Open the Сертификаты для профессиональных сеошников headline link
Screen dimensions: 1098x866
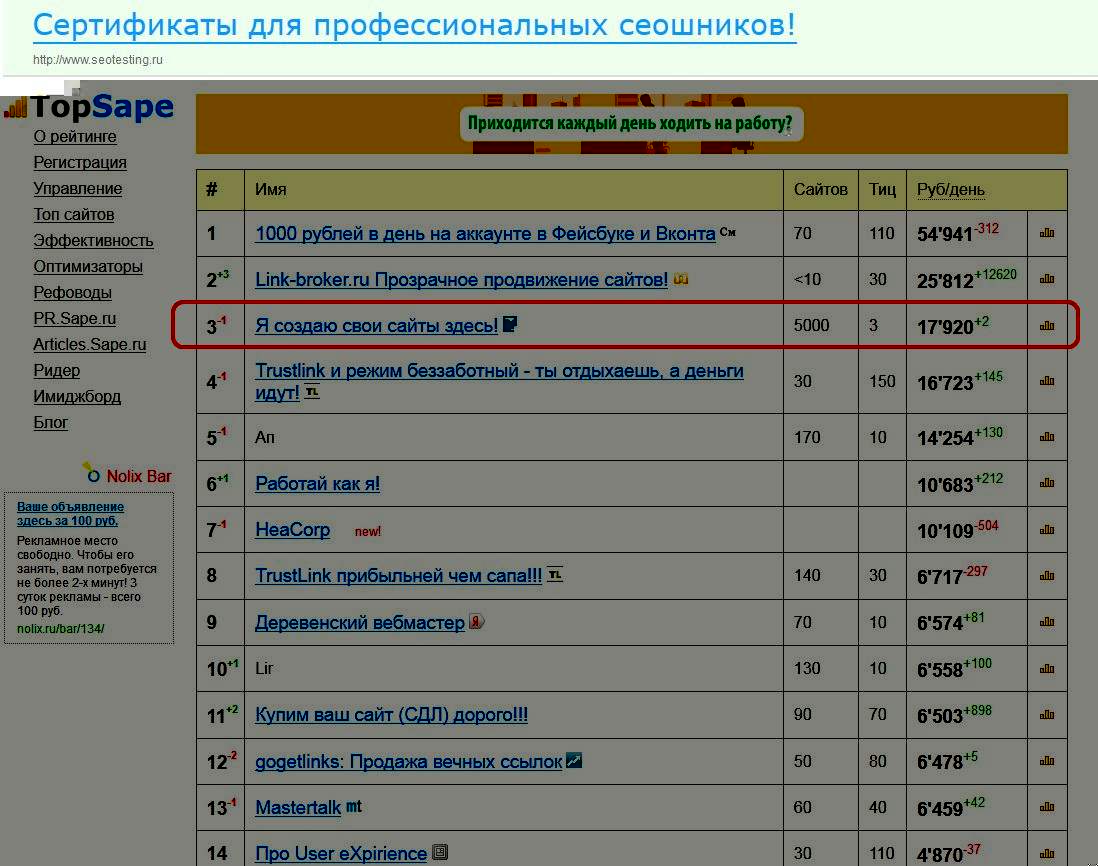coord(414,25)
